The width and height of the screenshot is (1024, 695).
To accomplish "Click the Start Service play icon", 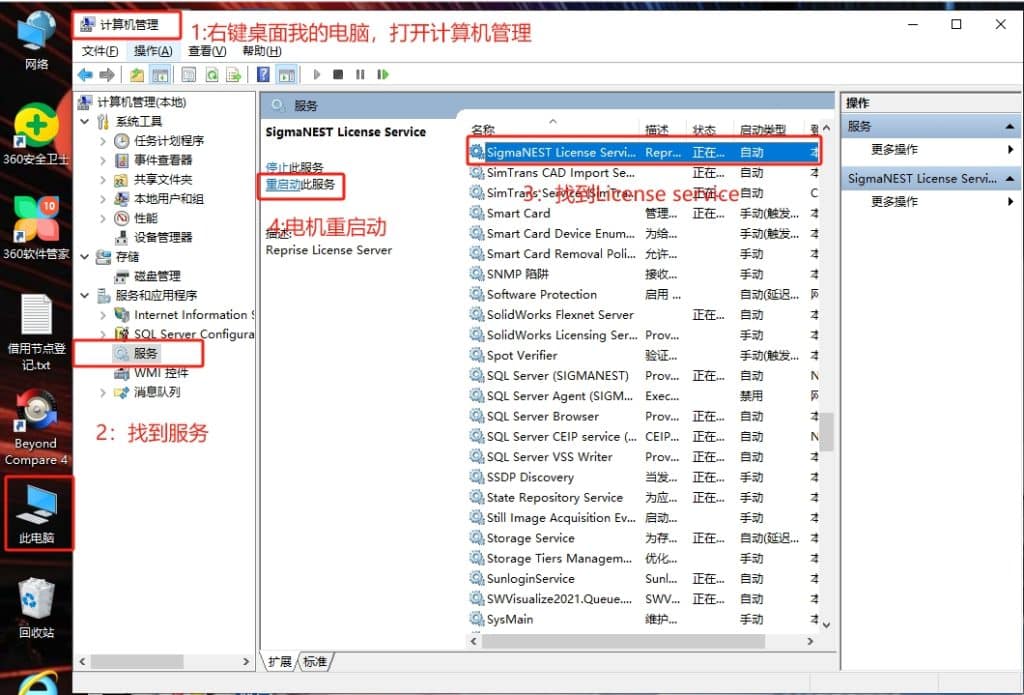I will click(x=317, y=74).
